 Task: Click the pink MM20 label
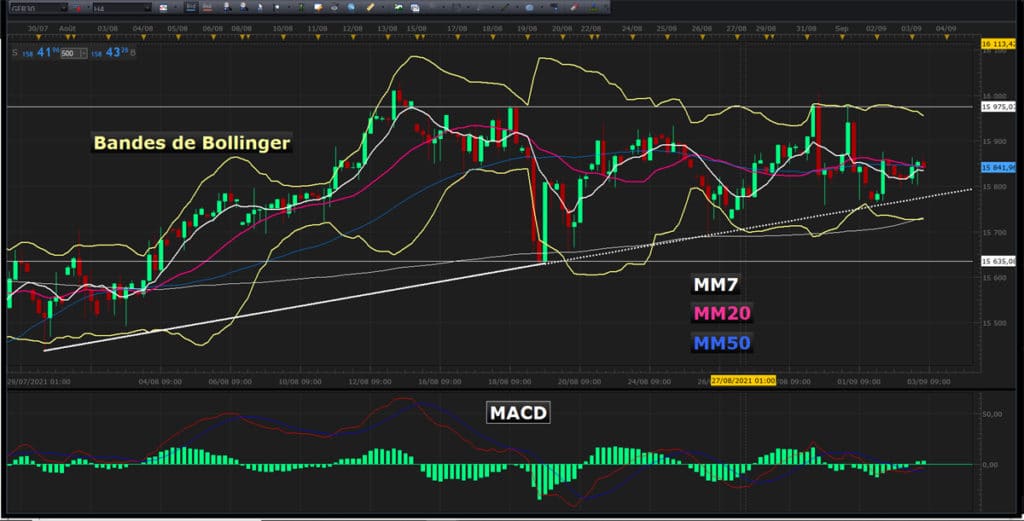(x=722, y=313)
